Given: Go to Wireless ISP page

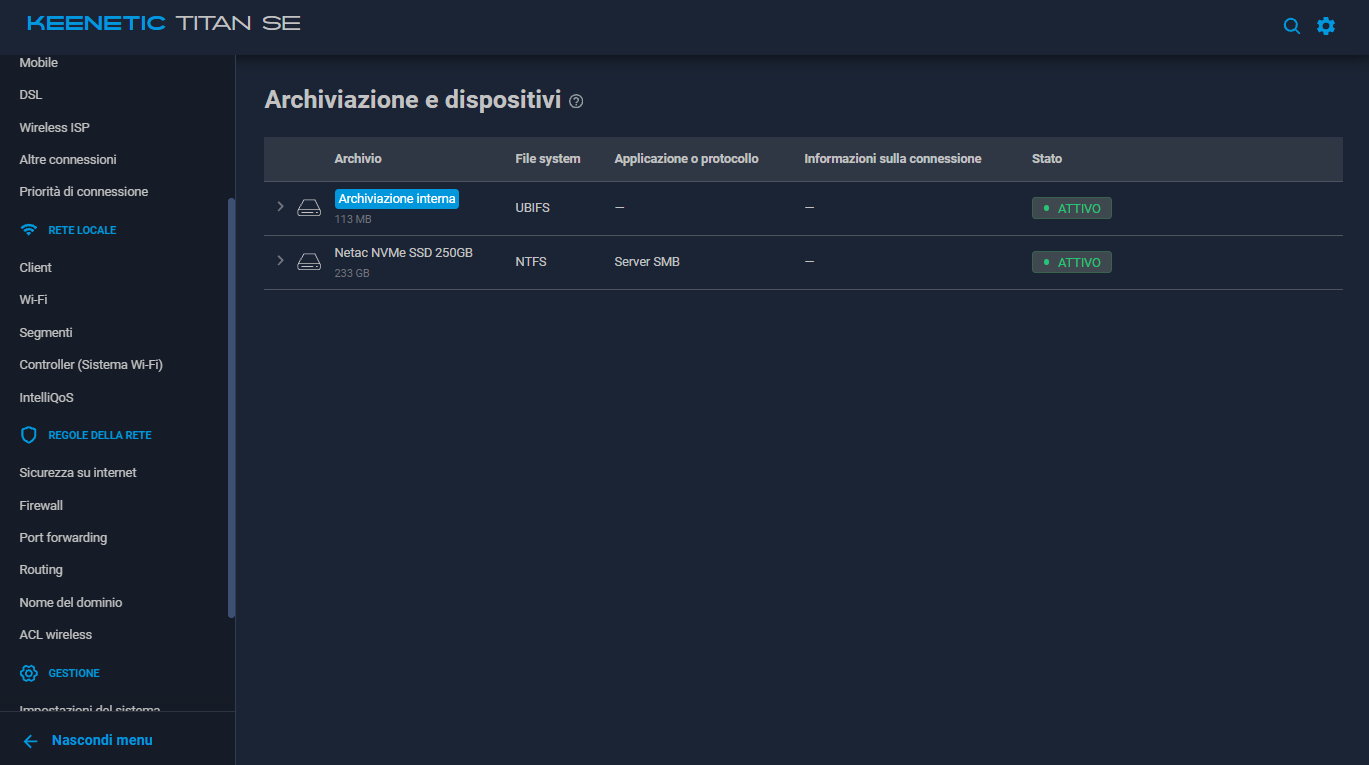Looking at the screenshot, I should [54, 127].
